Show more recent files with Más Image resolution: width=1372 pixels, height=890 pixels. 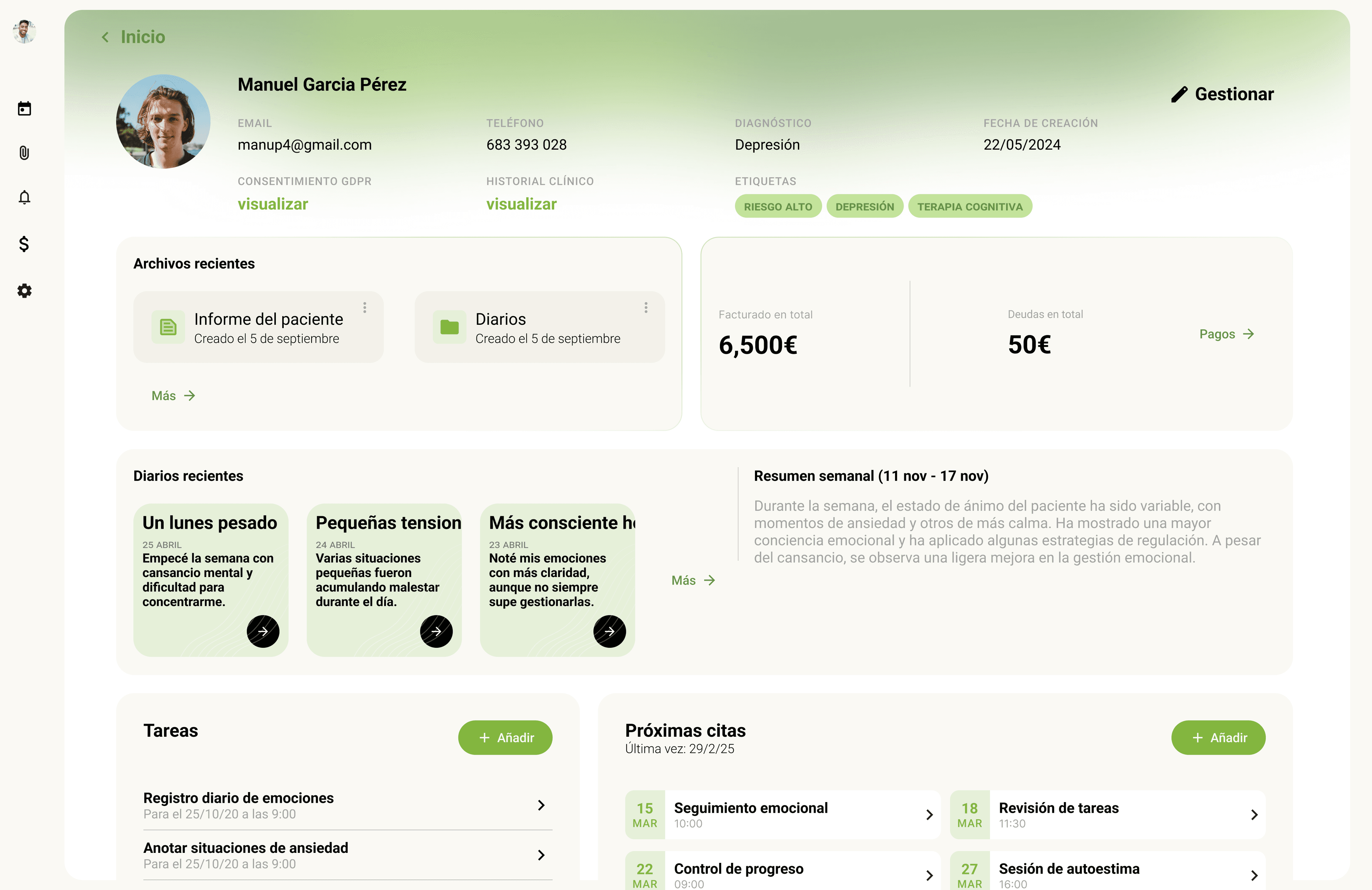174,396
